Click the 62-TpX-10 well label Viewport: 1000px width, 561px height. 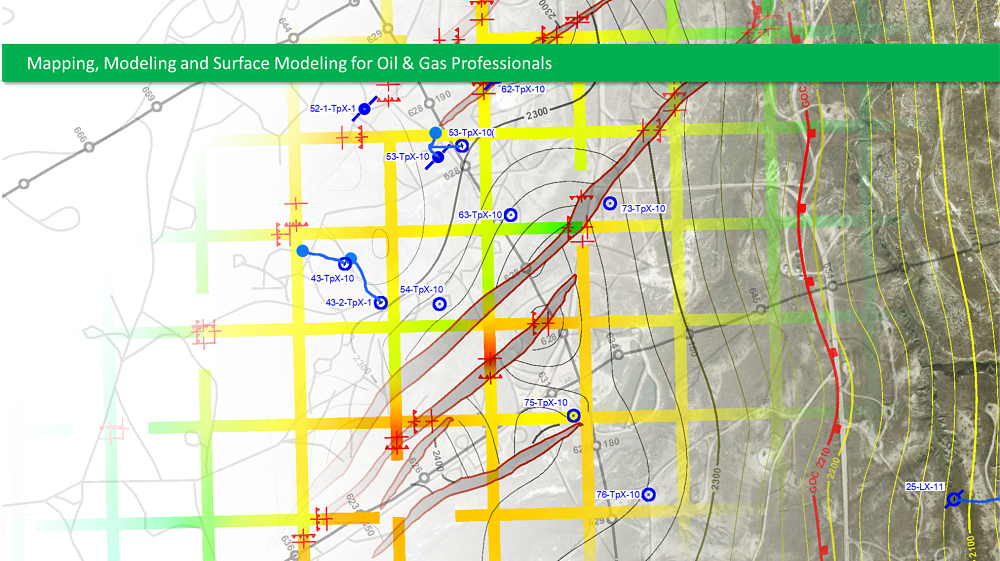[522, 89]
